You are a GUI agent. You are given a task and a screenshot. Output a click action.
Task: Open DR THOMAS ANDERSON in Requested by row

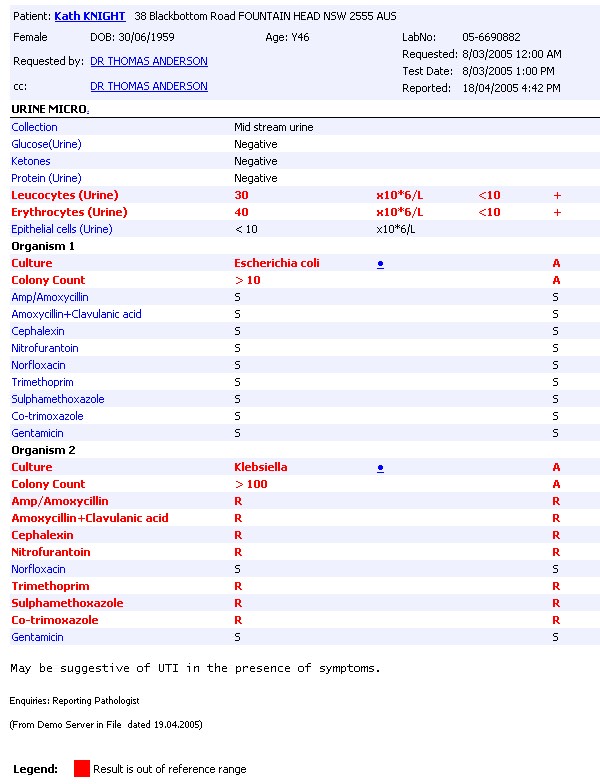[149, 62]
